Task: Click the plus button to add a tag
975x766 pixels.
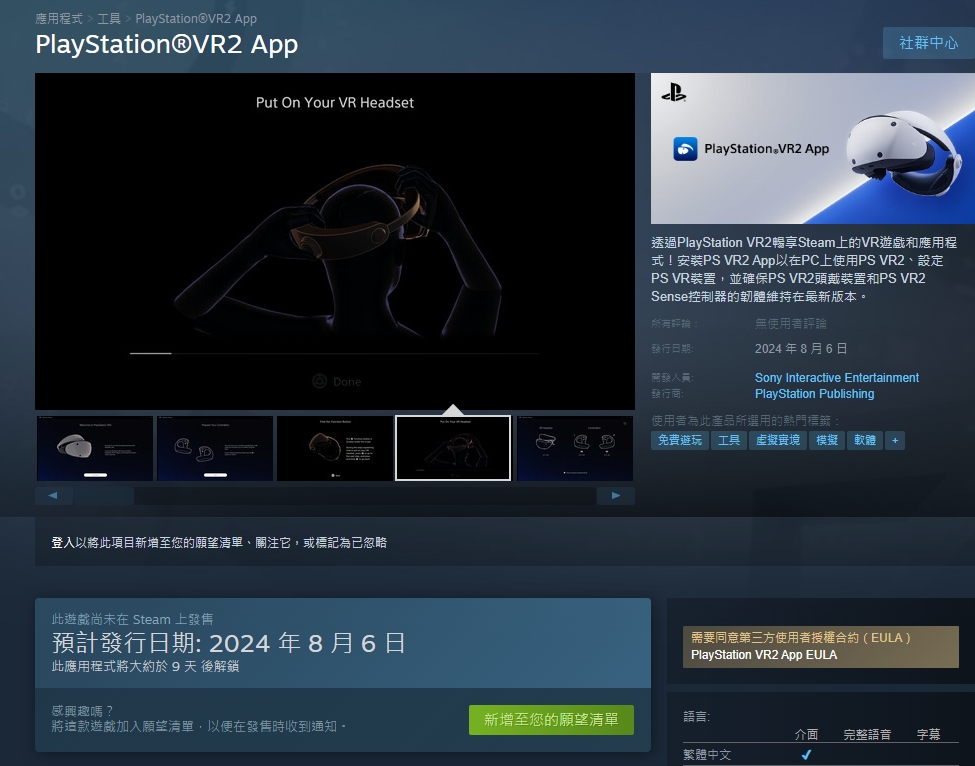Action: [x=895, y=440]
